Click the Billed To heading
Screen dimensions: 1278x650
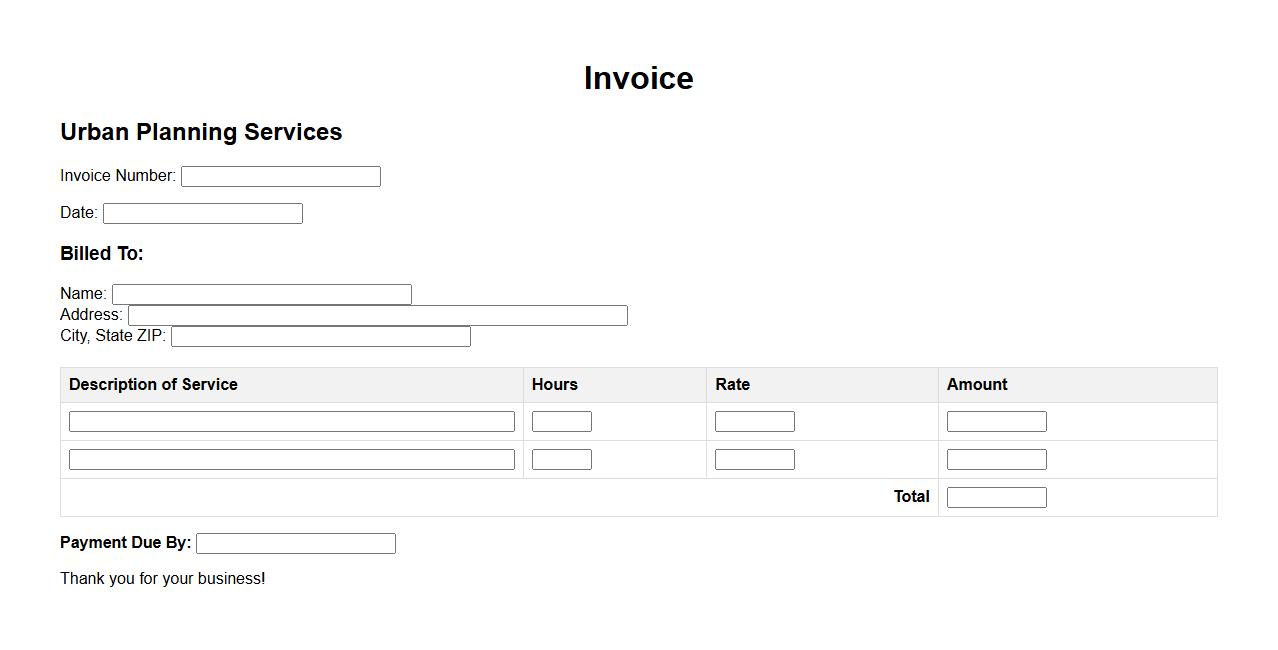pyautogui.click(x=102, y=254)
